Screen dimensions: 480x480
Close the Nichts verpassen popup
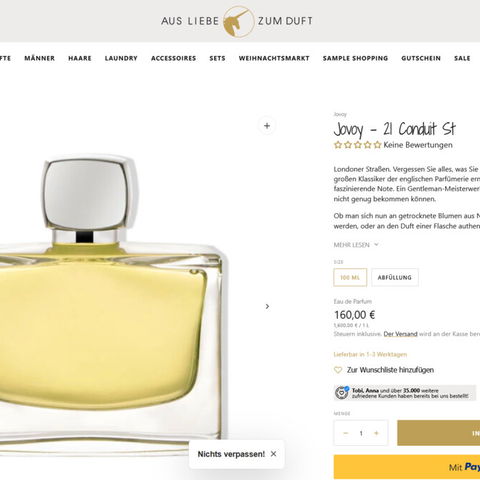point(273,454)
